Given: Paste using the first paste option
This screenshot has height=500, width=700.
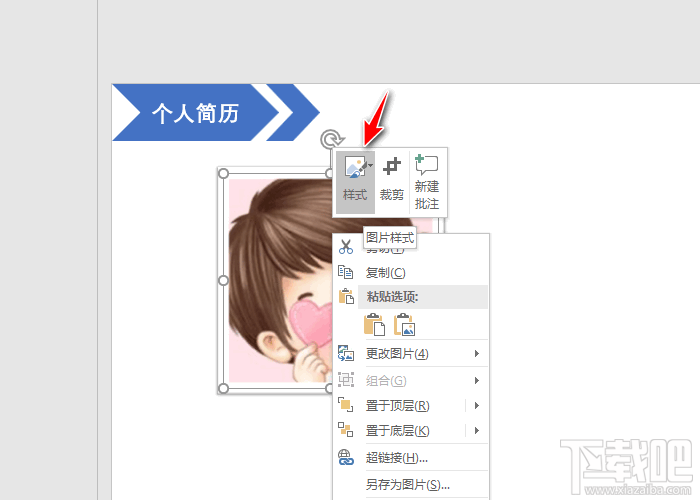Looking at the screenshot, I should pos(375,325).
